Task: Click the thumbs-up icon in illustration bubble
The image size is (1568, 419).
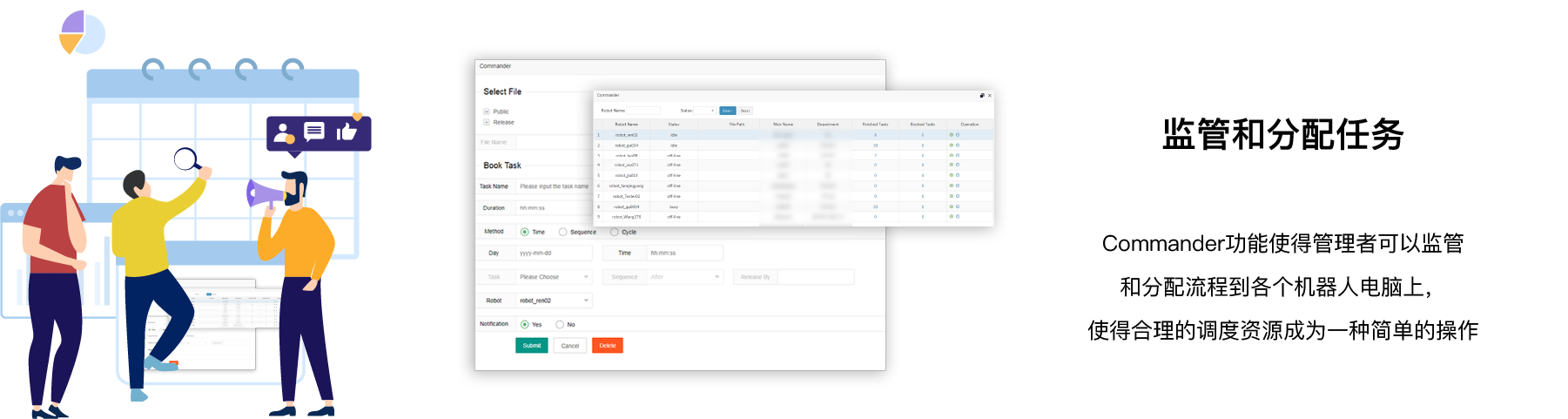Action: 347,132
